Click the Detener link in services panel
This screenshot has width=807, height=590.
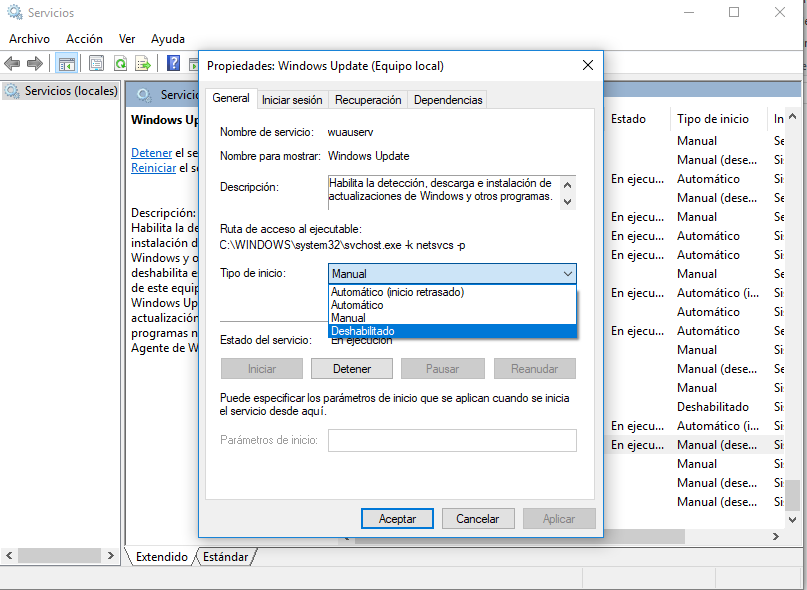coord(151,153)
